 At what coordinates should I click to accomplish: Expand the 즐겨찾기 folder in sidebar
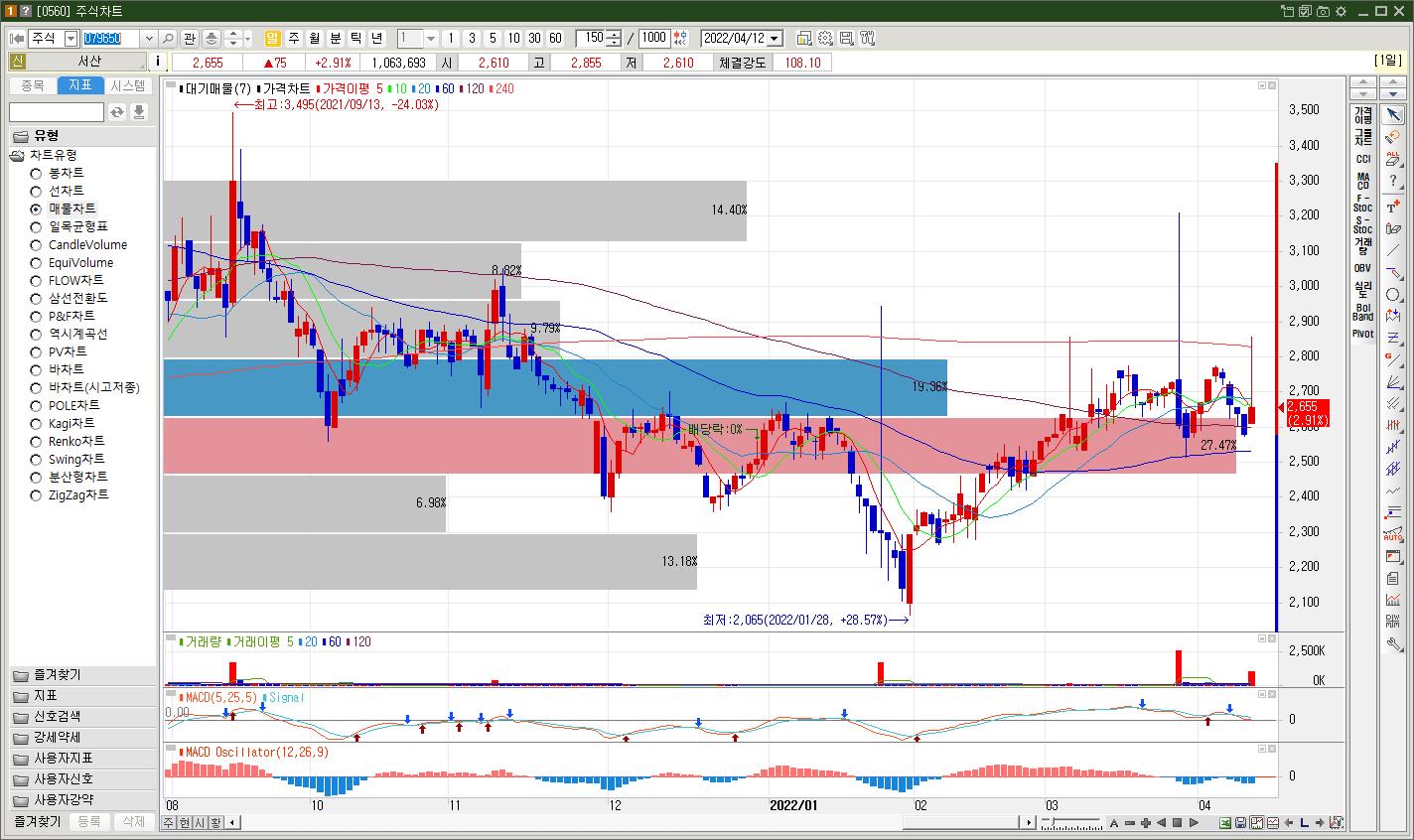[x=82, y=675]
